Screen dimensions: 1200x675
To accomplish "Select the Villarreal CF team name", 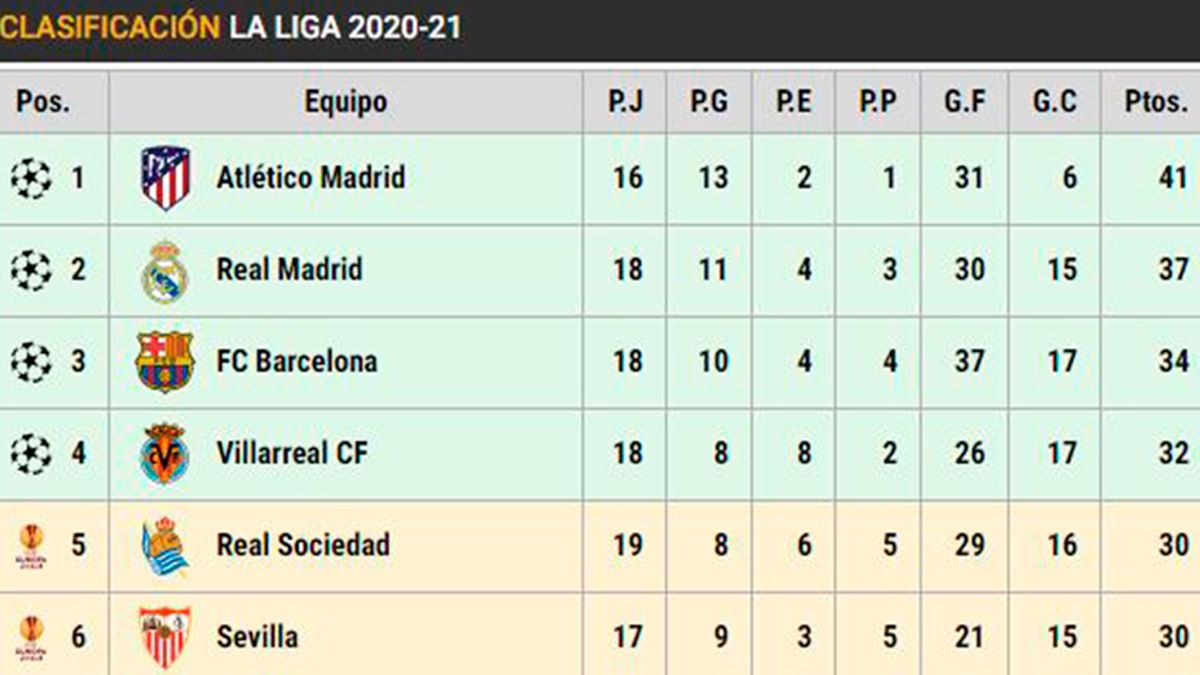I will tap(292, 453).
